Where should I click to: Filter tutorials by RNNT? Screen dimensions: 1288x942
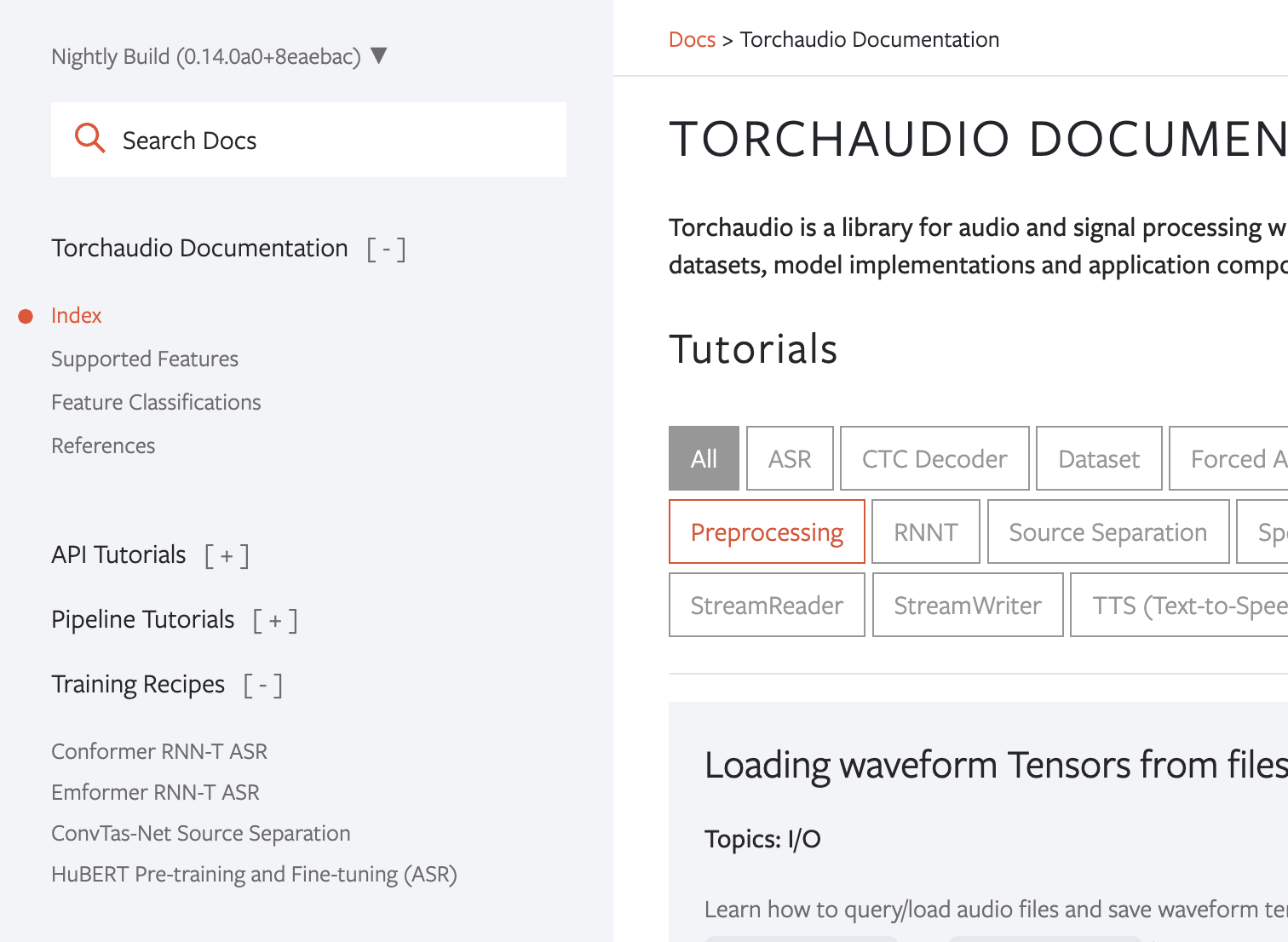pos(926,531)
